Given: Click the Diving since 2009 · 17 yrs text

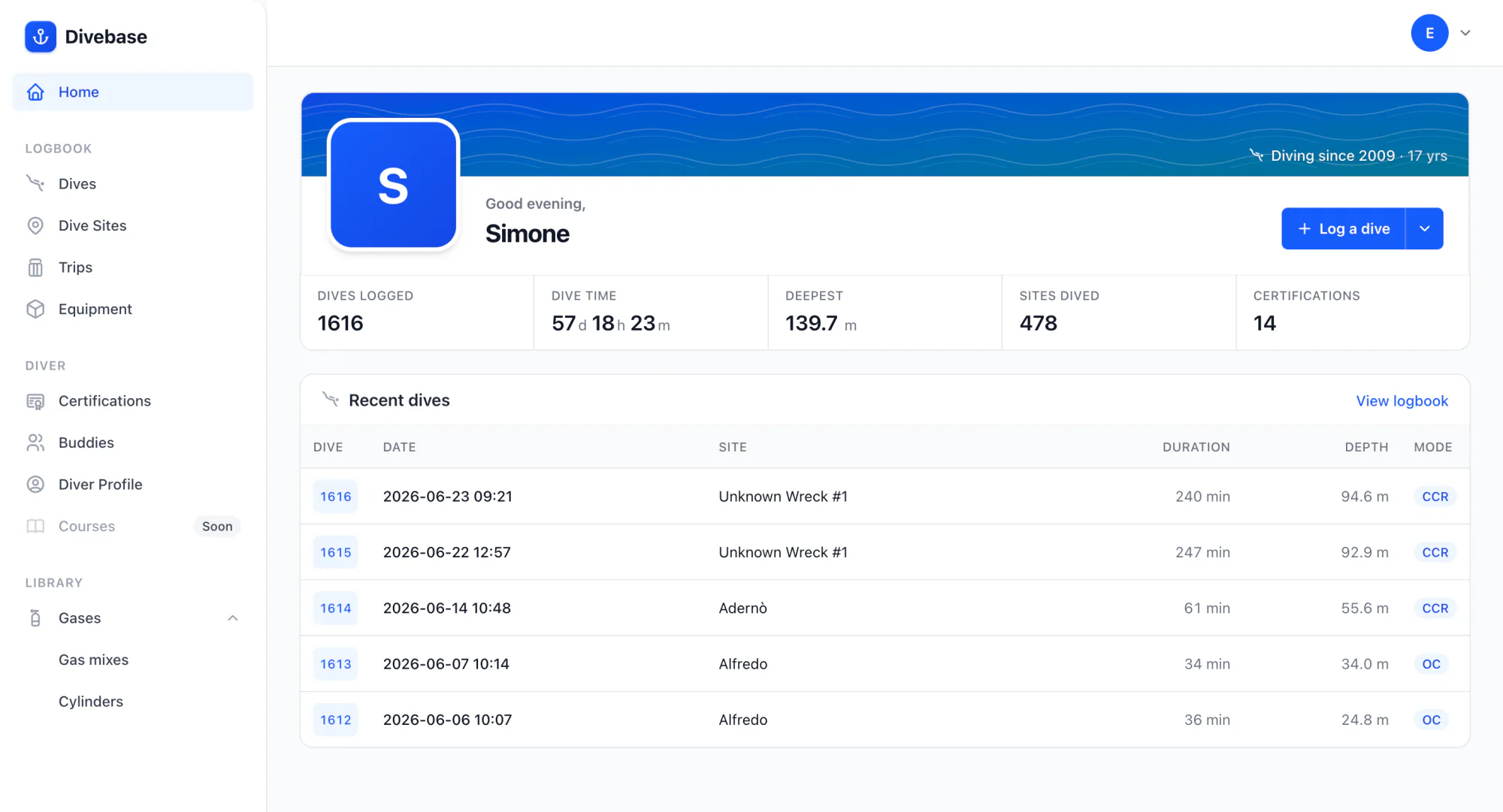Looking at the screenshot, I should point(1359,155).
